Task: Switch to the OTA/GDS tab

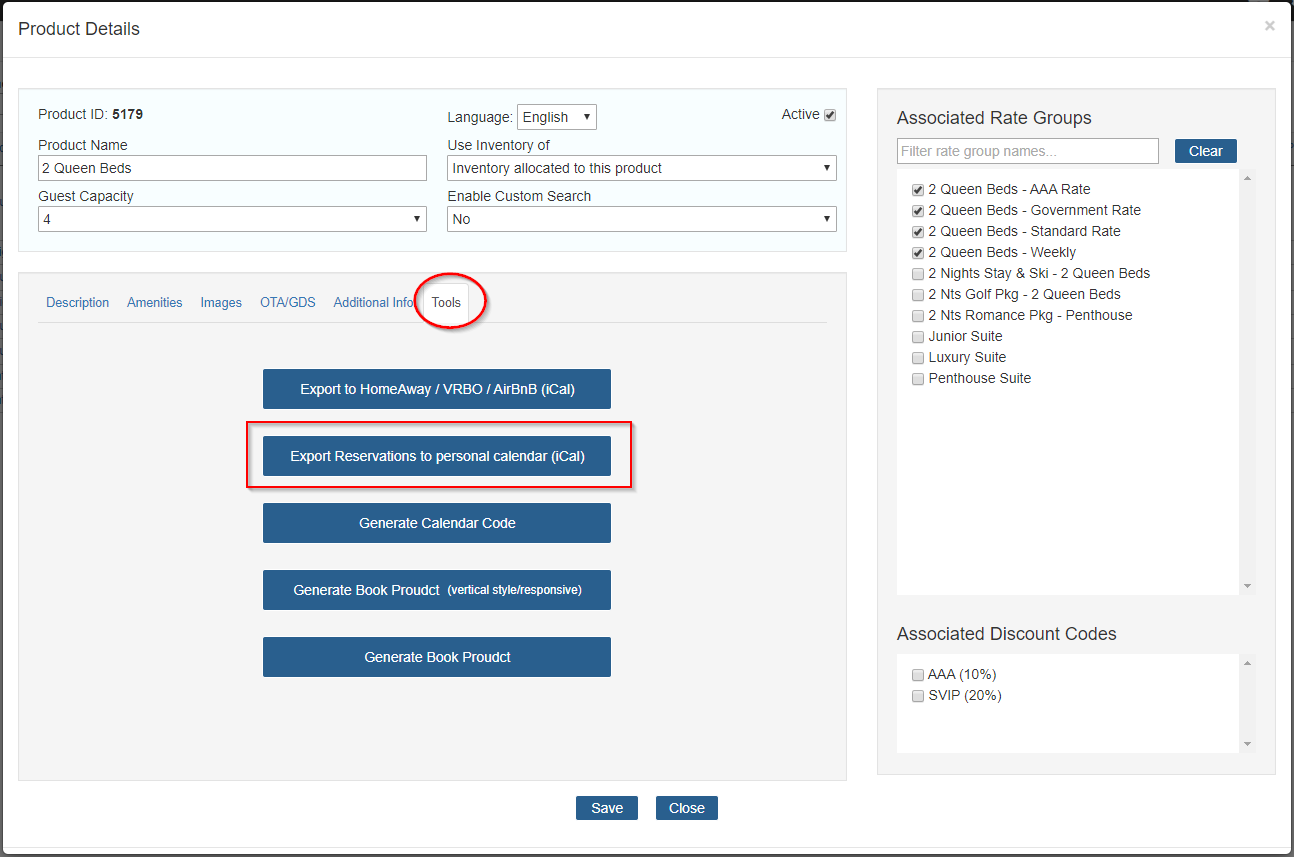Action: 288,302
